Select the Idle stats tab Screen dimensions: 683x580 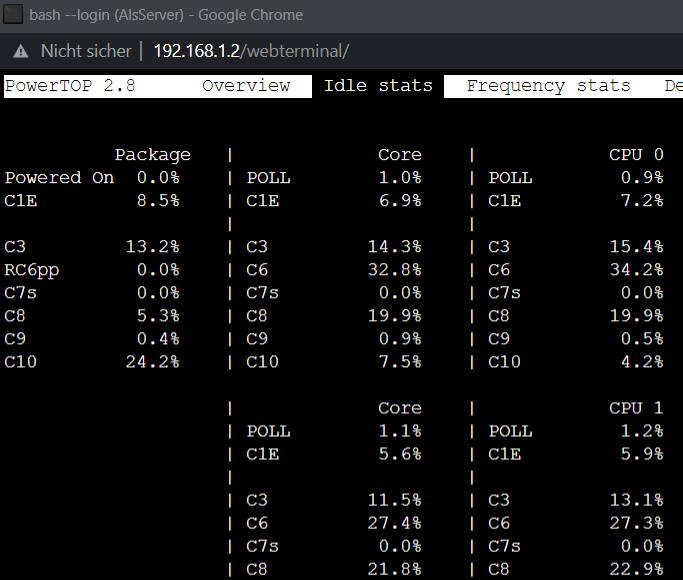click(x=378, y=86)
